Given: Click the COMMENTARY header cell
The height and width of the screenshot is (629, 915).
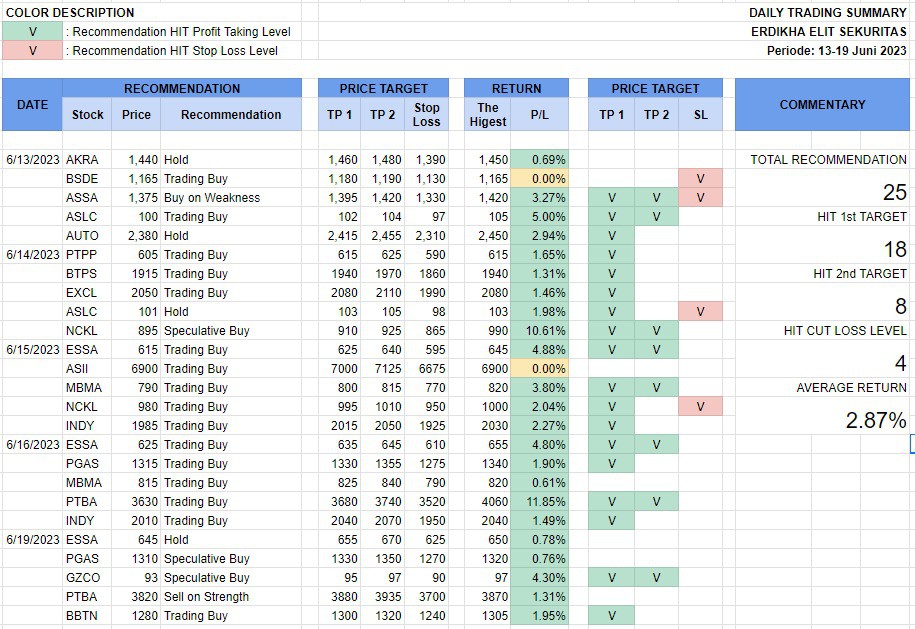Looking at the screenshot, I should tap(822, 104).
